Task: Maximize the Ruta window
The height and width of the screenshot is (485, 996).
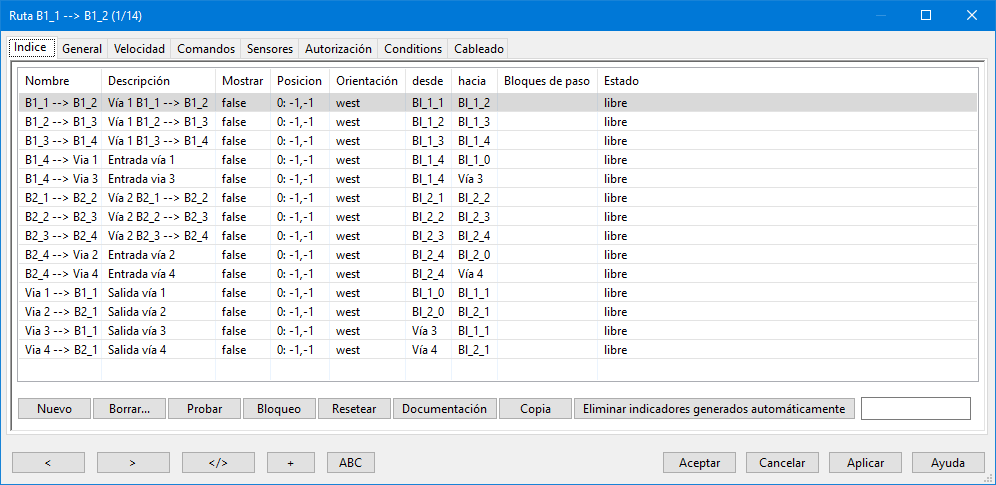Action: (x=926, y=15)
